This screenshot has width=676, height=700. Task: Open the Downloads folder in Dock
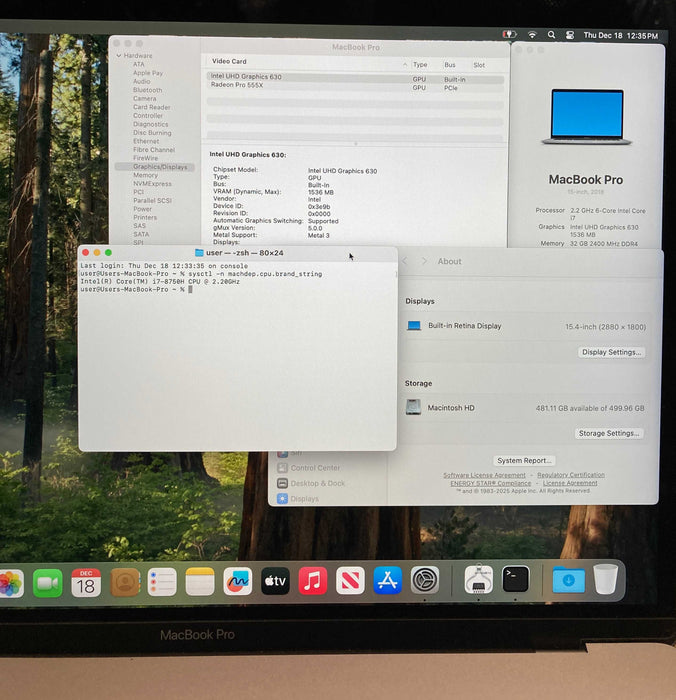[x=568, y=579]
